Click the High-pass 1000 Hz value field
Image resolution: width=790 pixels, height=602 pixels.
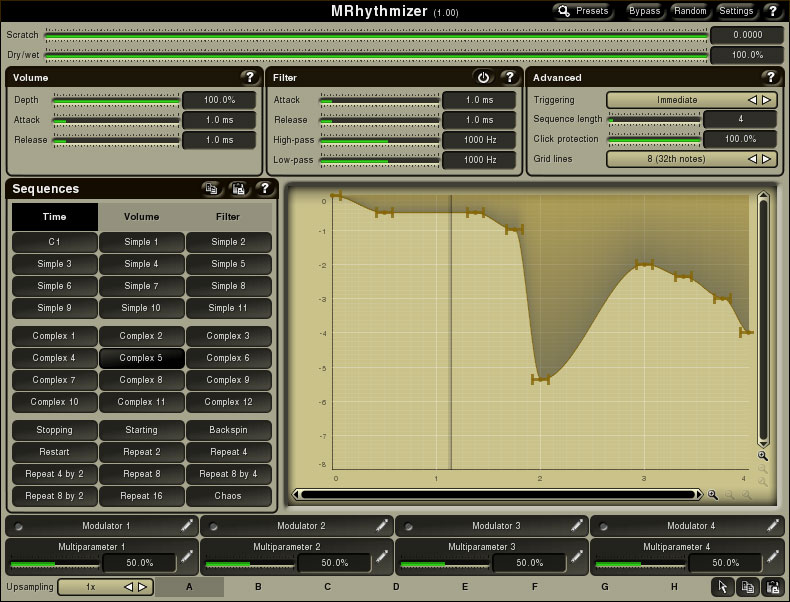click(x=480, y=140)
